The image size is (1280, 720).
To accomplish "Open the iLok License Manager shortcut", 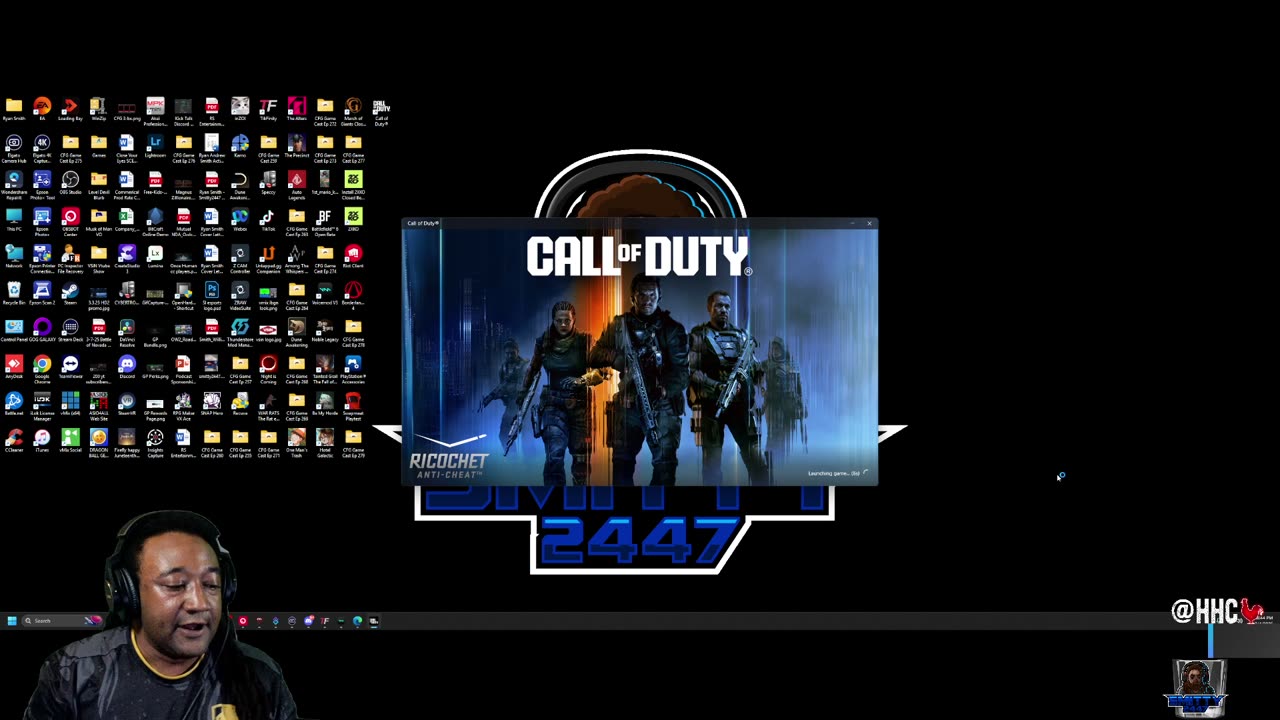I will click(42, 408).
